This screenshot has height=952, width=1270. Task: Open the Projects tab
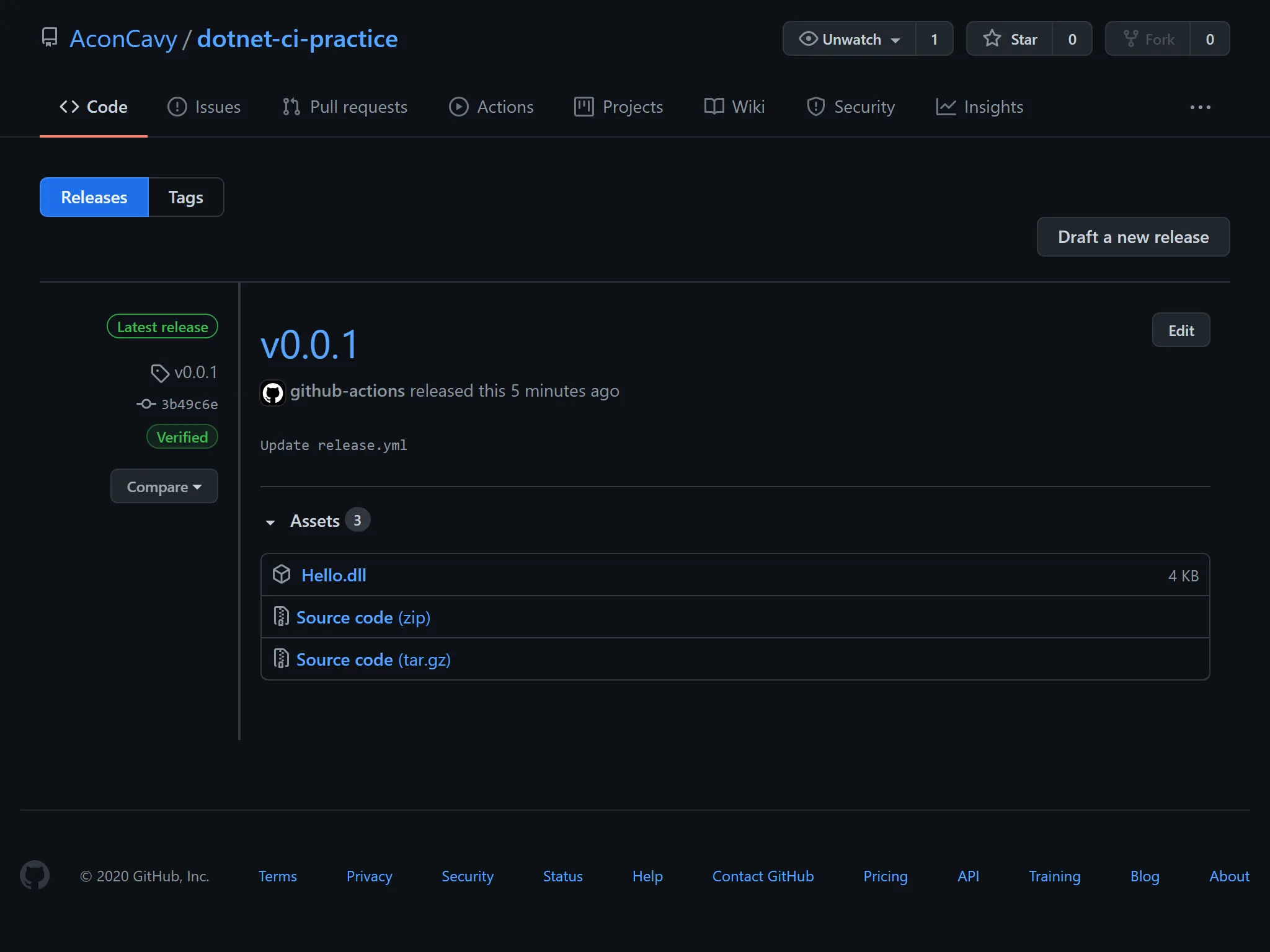coord(619,107)
